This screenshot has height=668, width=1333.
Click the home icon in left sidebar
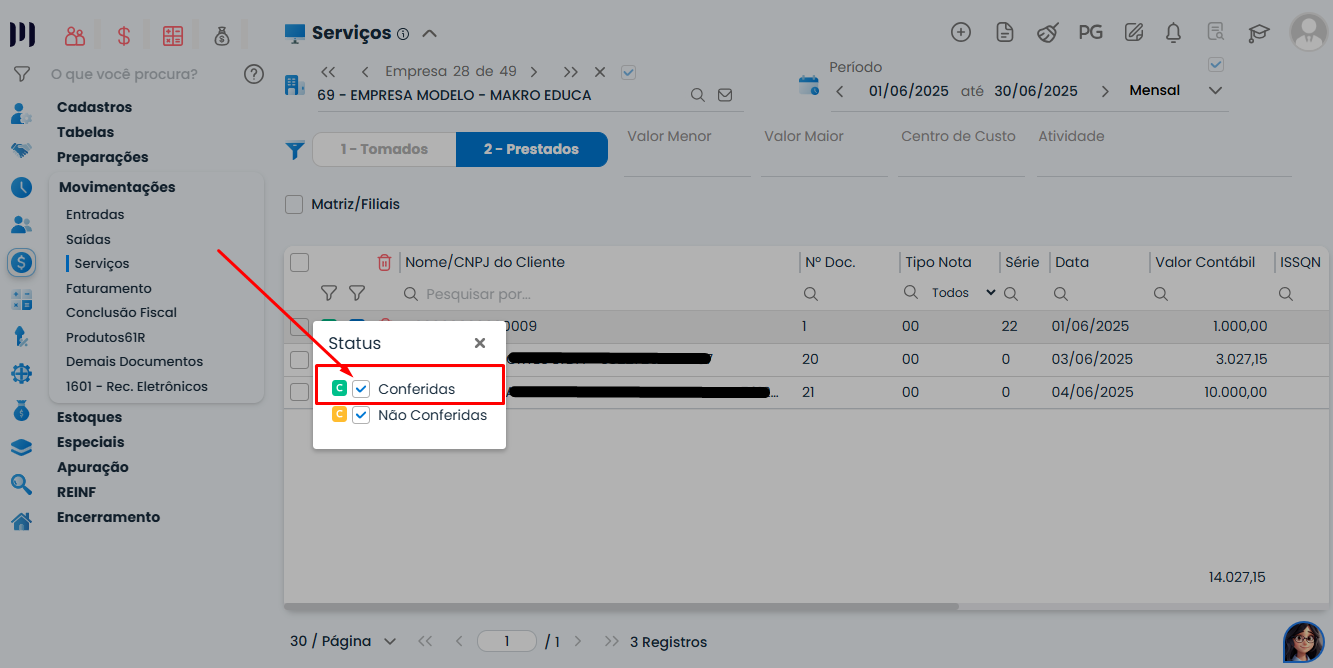pyautogui.click(x=21, y=521)
